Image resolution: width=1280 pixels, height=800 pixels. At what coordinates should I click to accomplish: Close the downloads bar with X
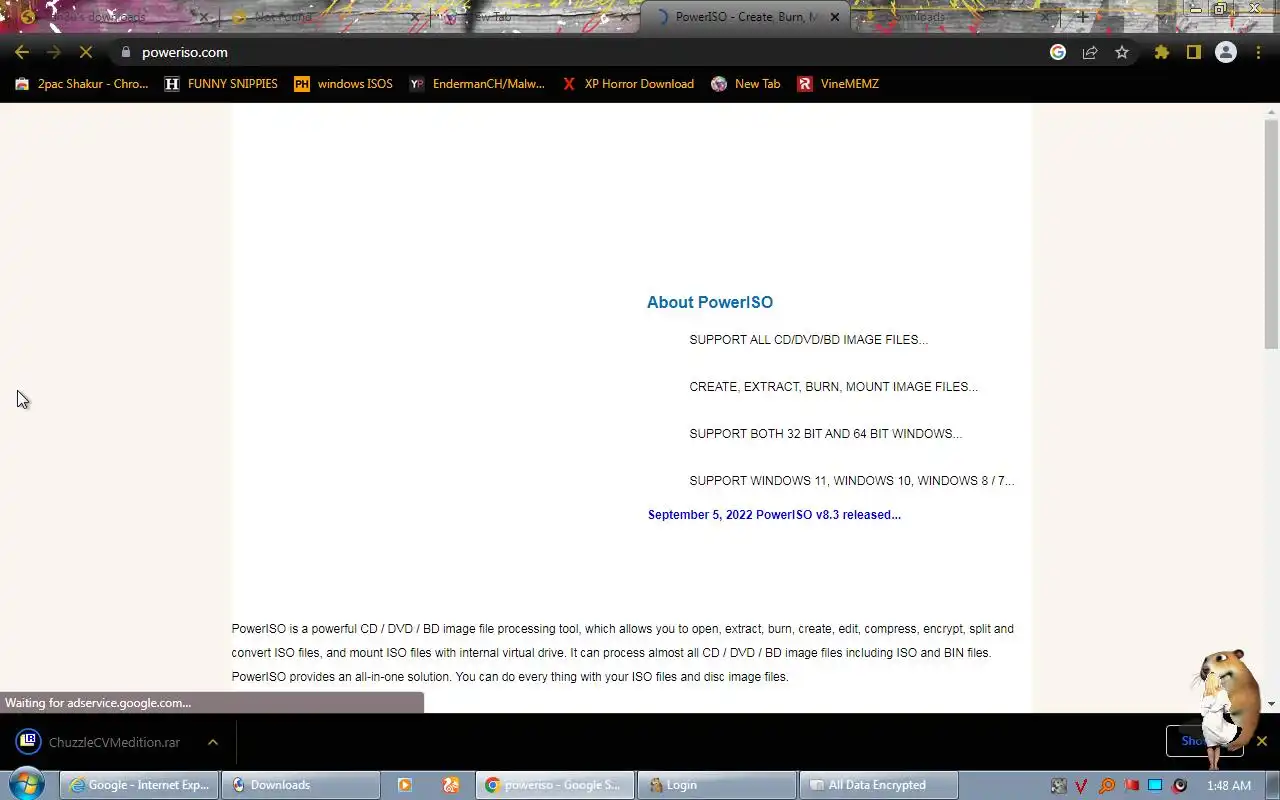pos(1261,741)
